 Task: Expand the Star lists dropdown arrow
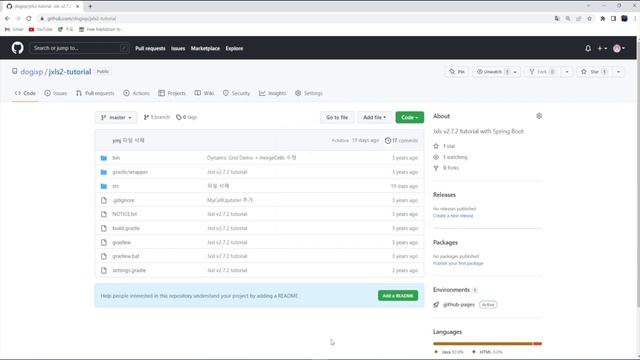pyautogui.click(x=618, y=72)
